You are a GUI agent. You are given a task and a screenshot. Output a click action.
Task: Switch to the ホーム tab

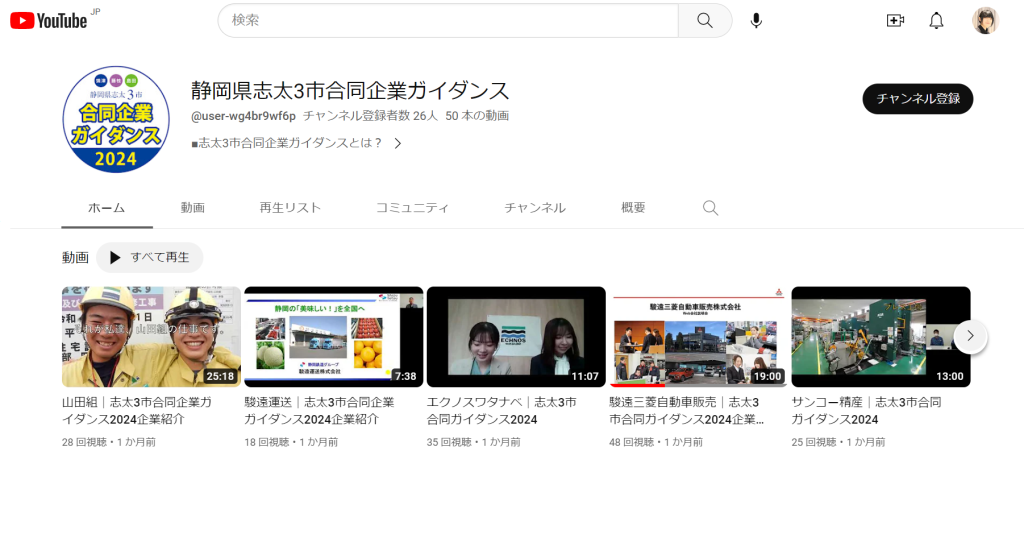click(x=106, y=208)
